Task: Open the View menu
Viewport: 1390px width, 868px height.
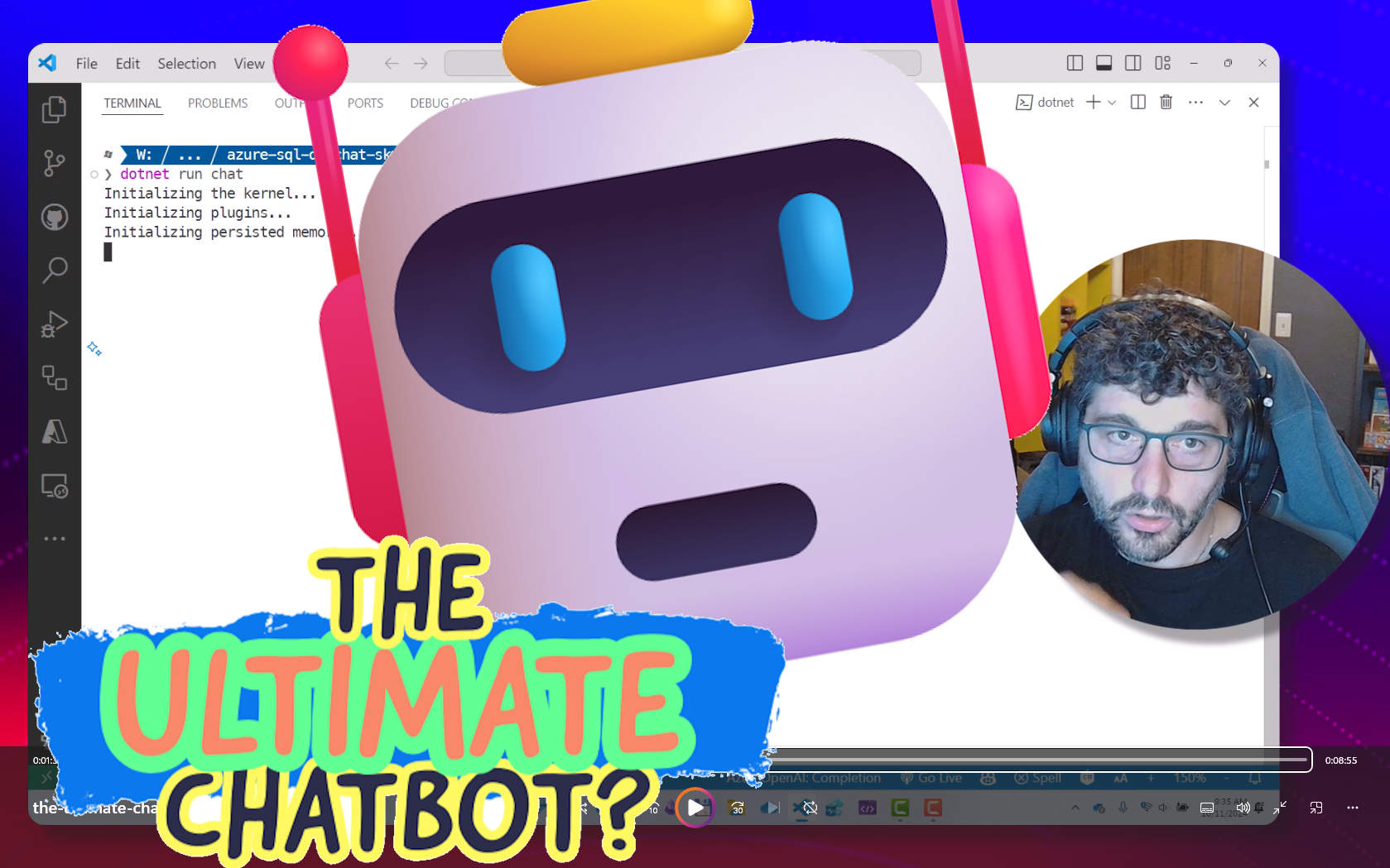Action: tap(248, 64)
